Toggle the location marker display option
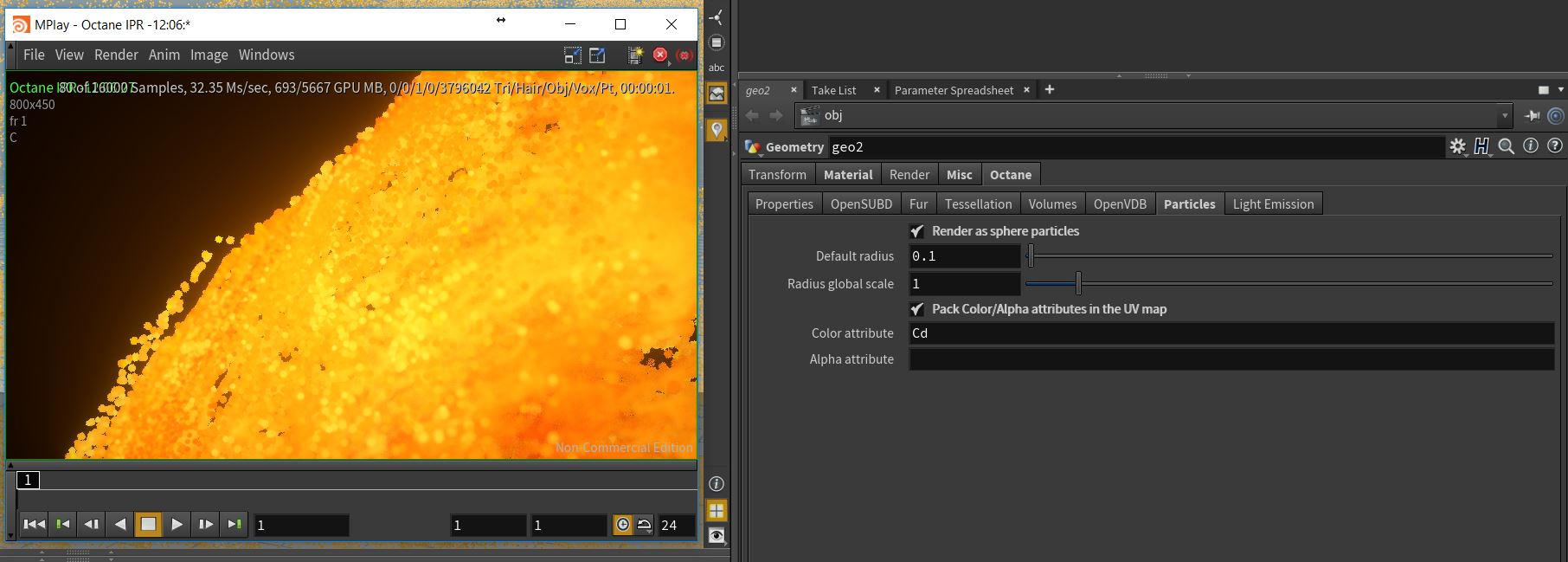 717,130
